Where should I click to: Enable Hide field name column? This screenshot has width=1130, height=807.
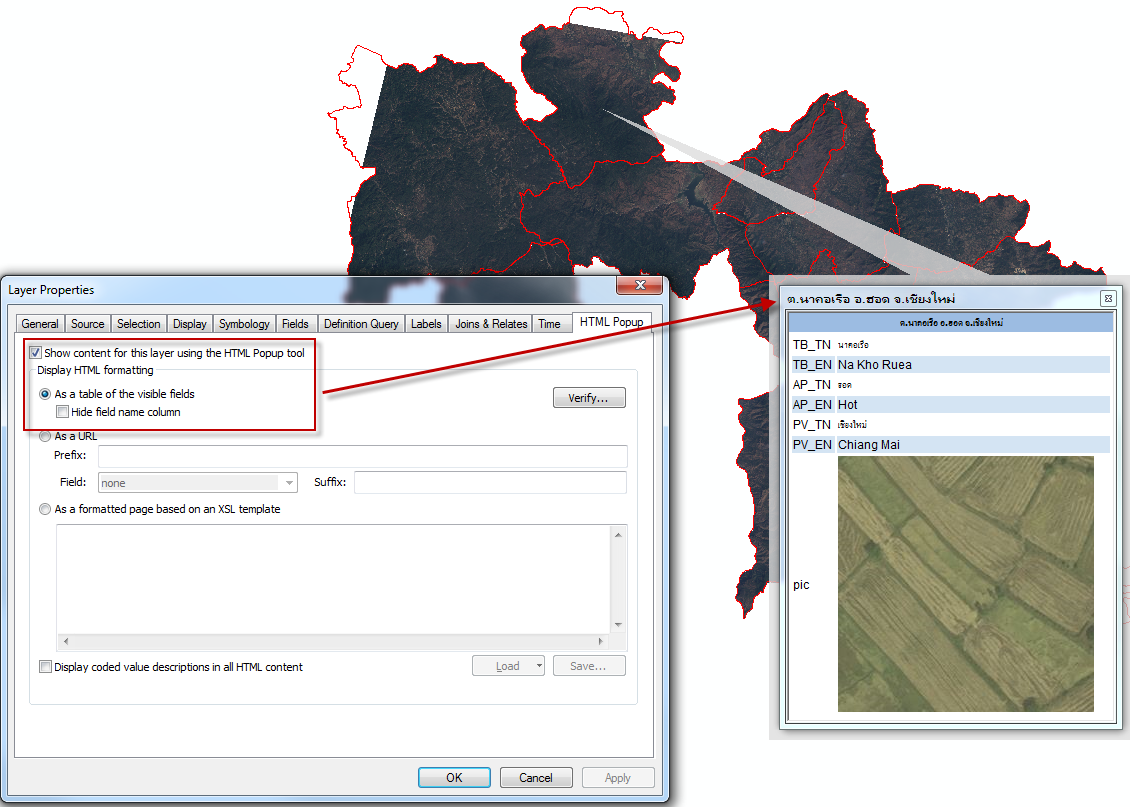(63, 412)
